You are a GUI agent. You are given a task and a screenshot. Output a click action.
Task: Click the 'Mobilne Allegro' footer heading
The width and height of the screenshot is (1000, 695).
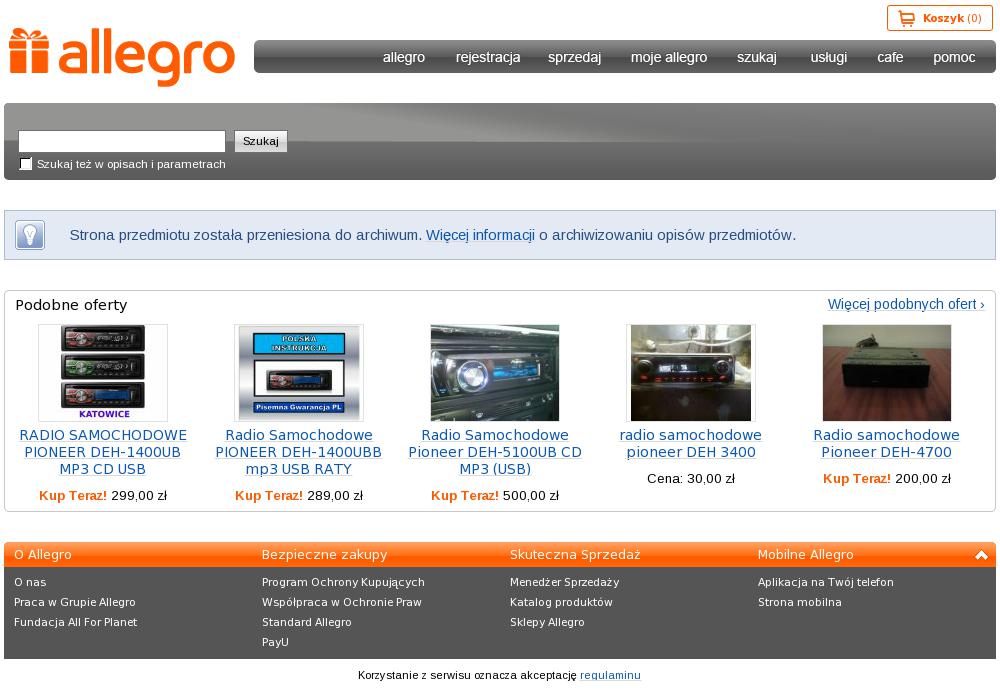point(805,555)
